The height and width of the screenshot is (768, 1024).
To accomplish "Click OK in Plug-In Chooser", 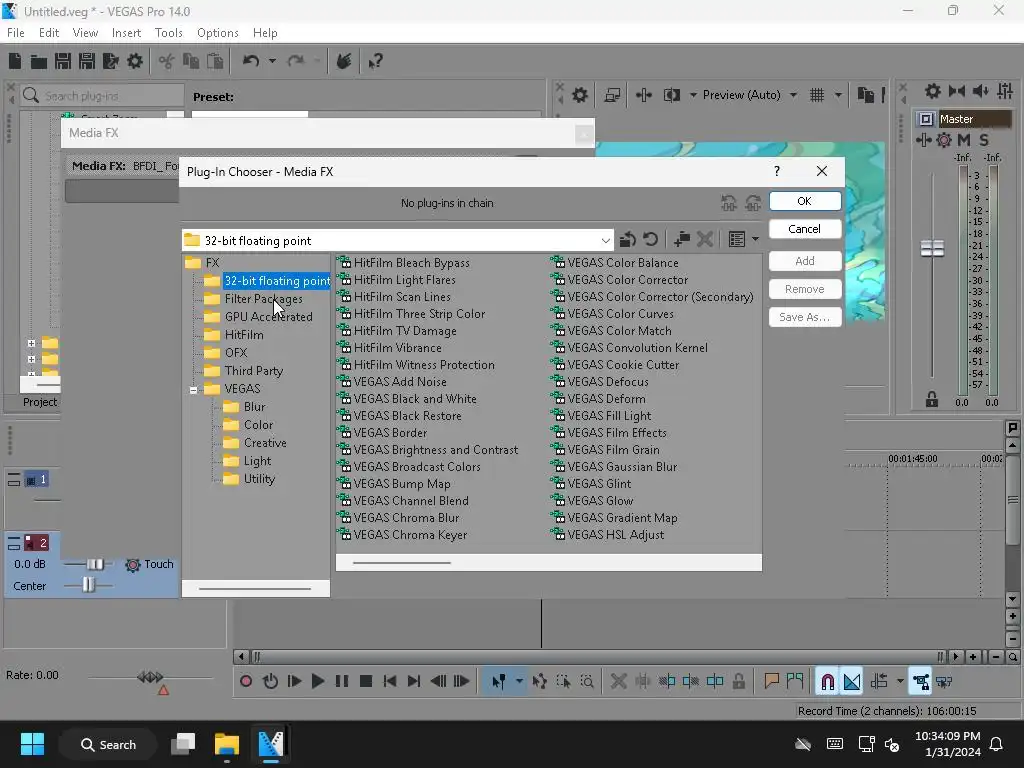I will point(805,201).
